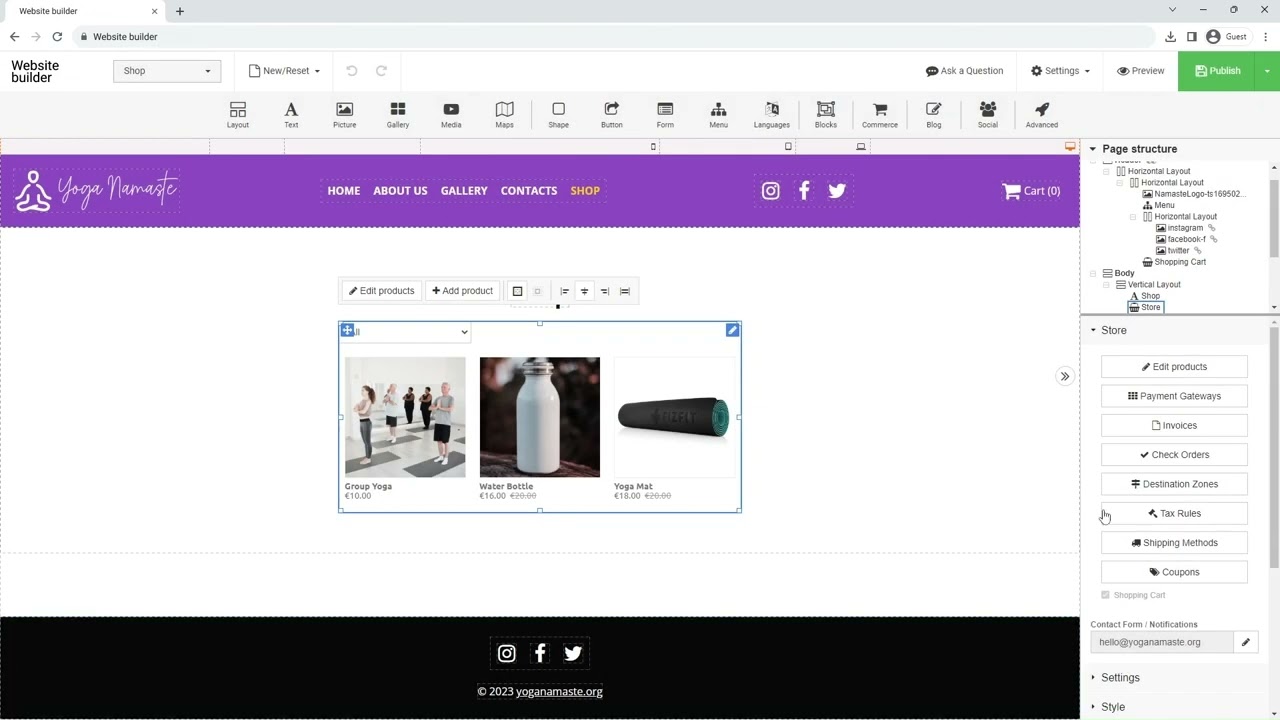This screenshot has height=720, width=1280.
Task: Open Shipping Methods settings
Action: (x=1174, y=543)
